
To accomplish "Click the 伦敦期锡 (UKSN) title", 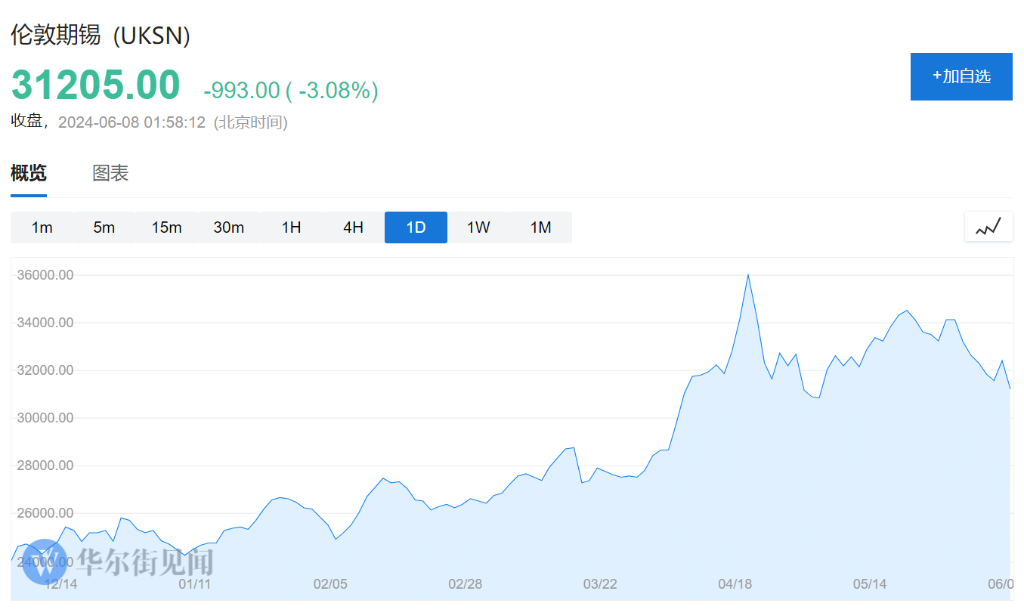I will click(x=101, y=35).
